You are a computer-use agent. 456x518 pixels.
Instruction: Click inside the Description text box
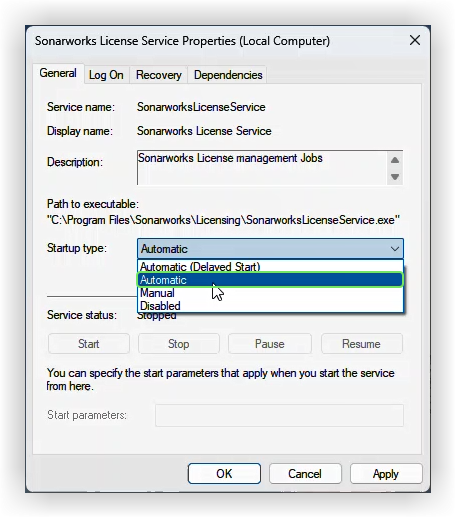point(262,168)
